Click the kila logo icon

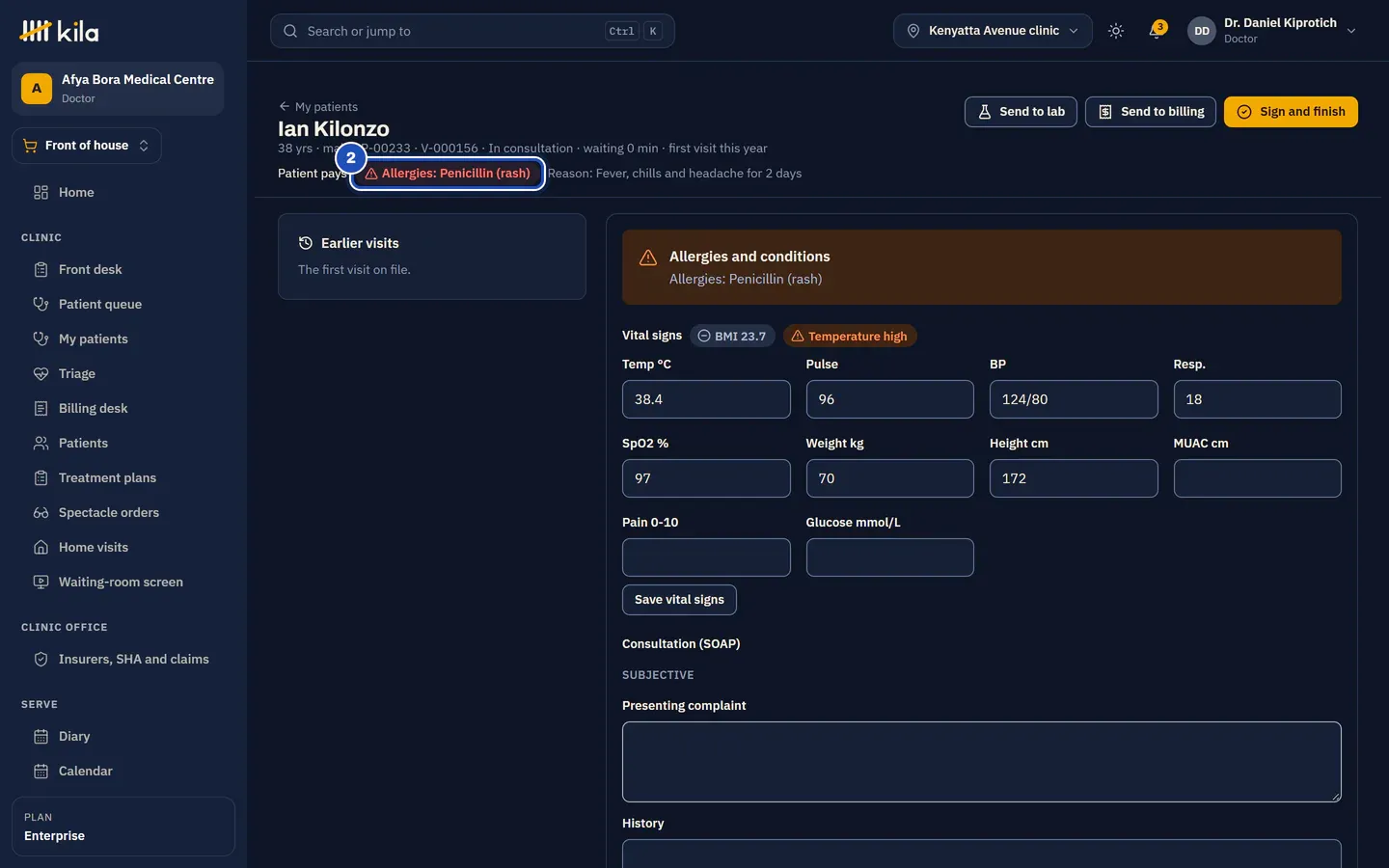click(35, 31)
